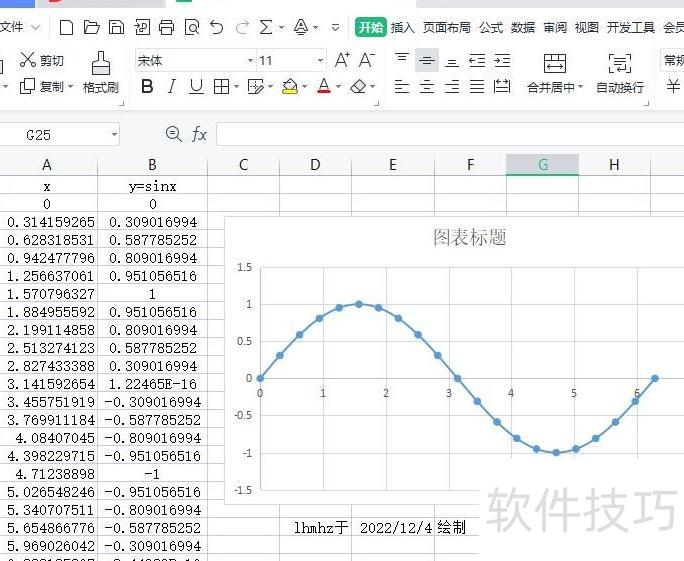
Task: Open the 页面布局 (Page Layout) tab
Action: [447, 27]
